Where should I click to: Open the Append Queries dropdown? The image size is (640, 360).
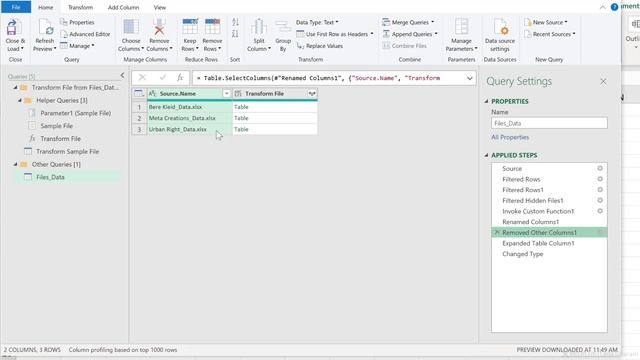pos(410,34)
